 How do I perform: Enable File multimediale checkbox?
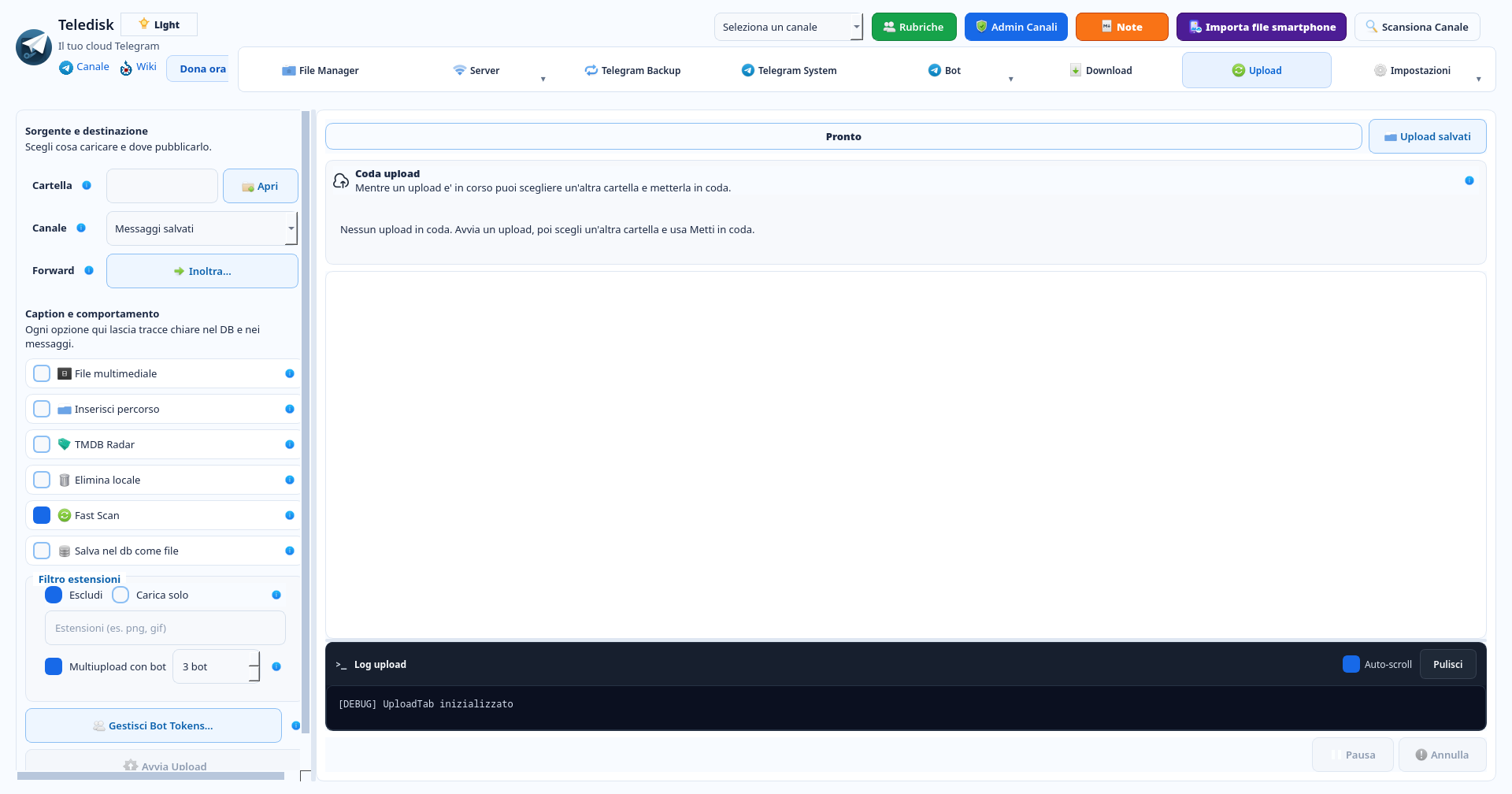click(x=42, y=373)
